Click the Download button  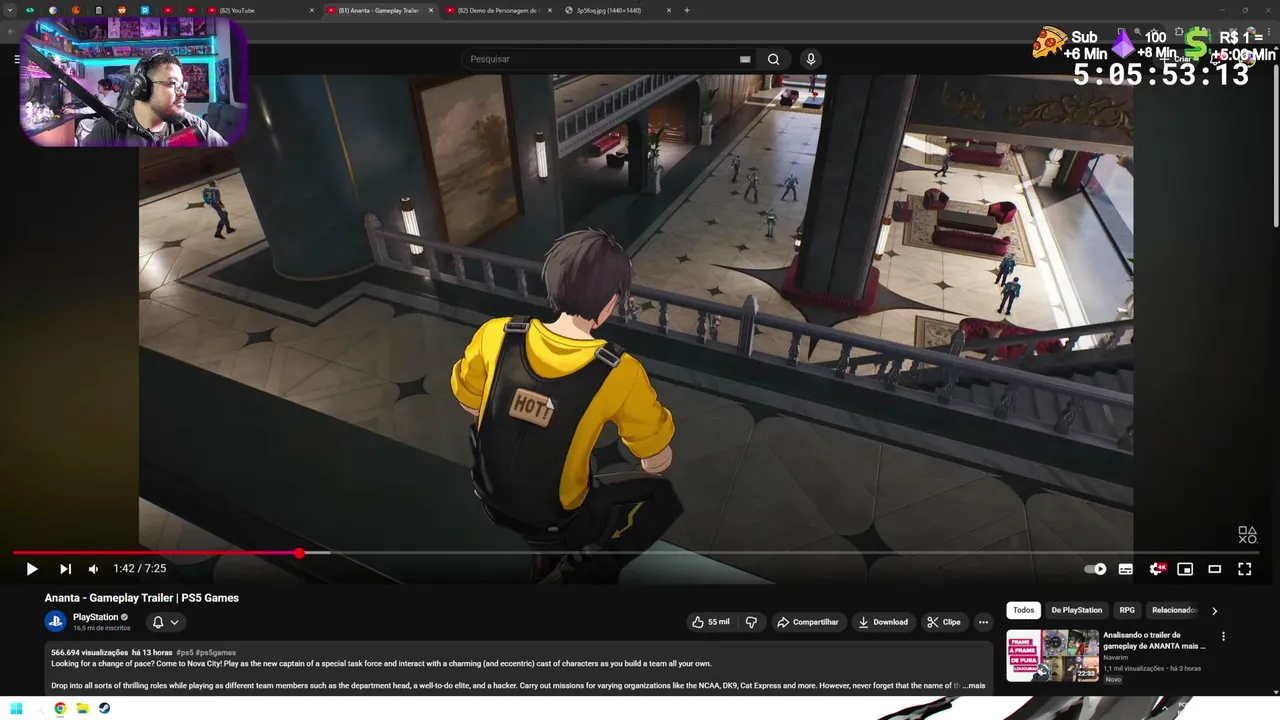[x=883, y=622]
